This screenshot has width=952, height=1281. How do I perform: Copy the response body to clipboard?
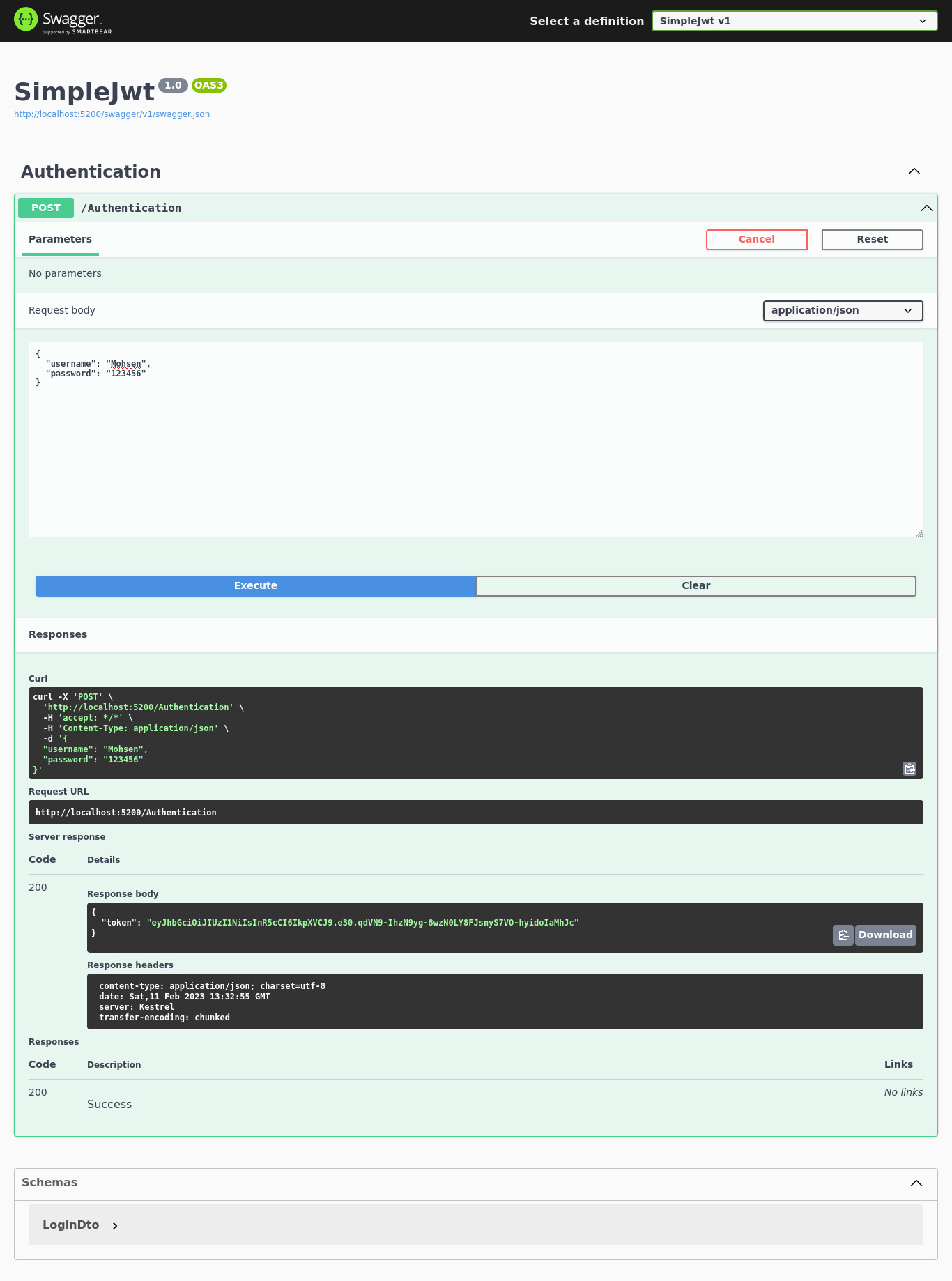click(x=843, y=935)
